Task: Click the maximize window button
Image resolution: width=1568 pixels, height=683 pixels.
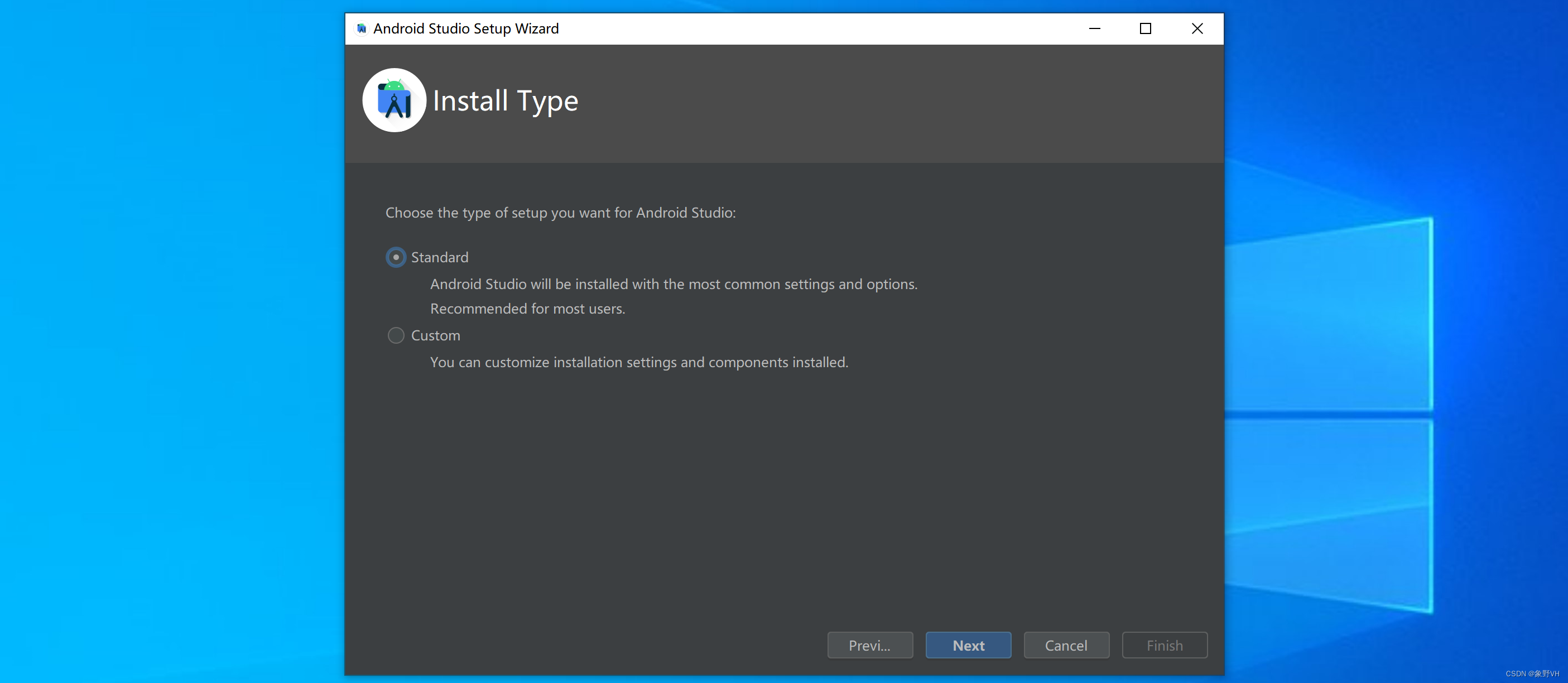Action: pyautogui.click(x=1147, y=28)
